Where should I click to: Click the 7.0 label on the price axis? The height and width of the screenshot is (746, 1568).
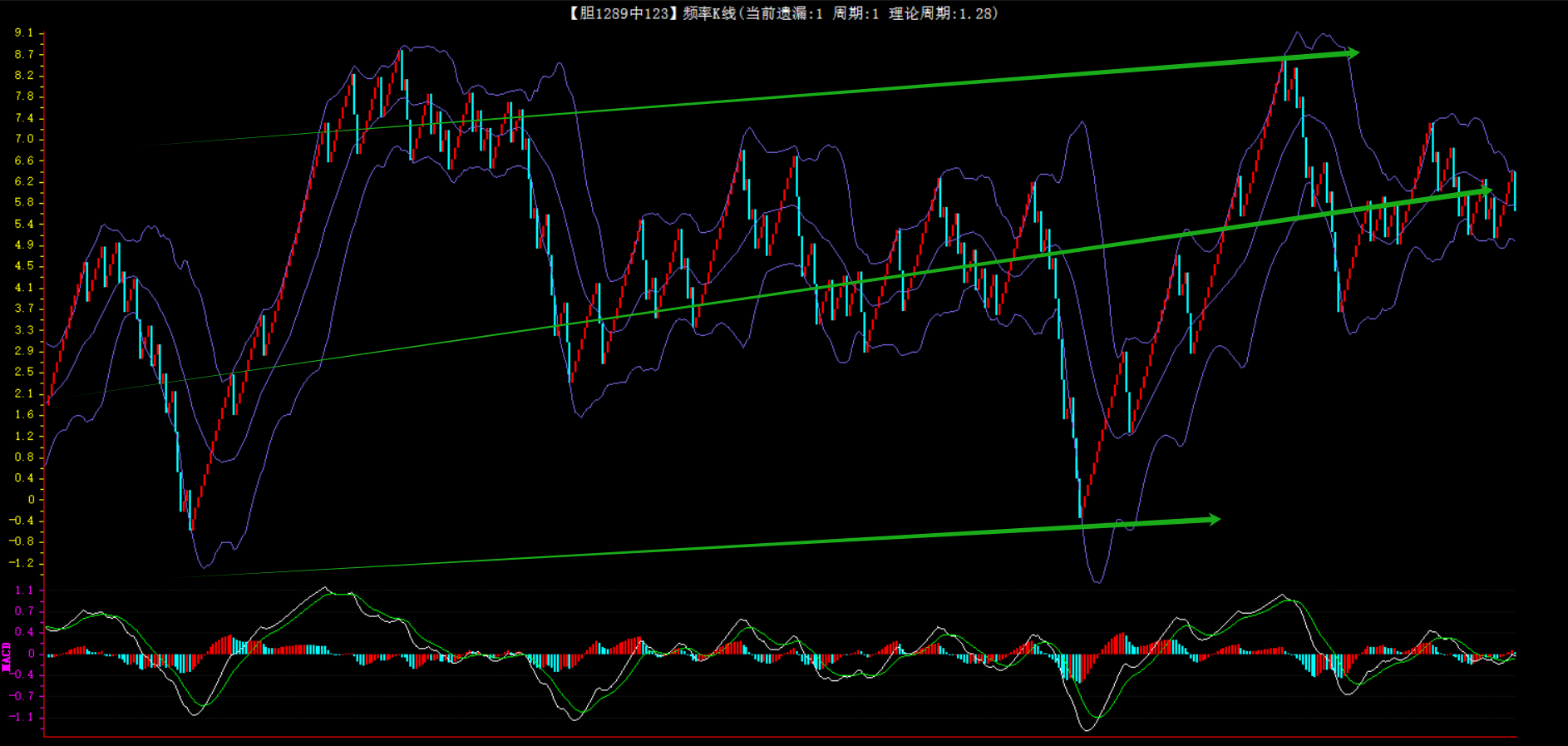[x=24, y=139]
